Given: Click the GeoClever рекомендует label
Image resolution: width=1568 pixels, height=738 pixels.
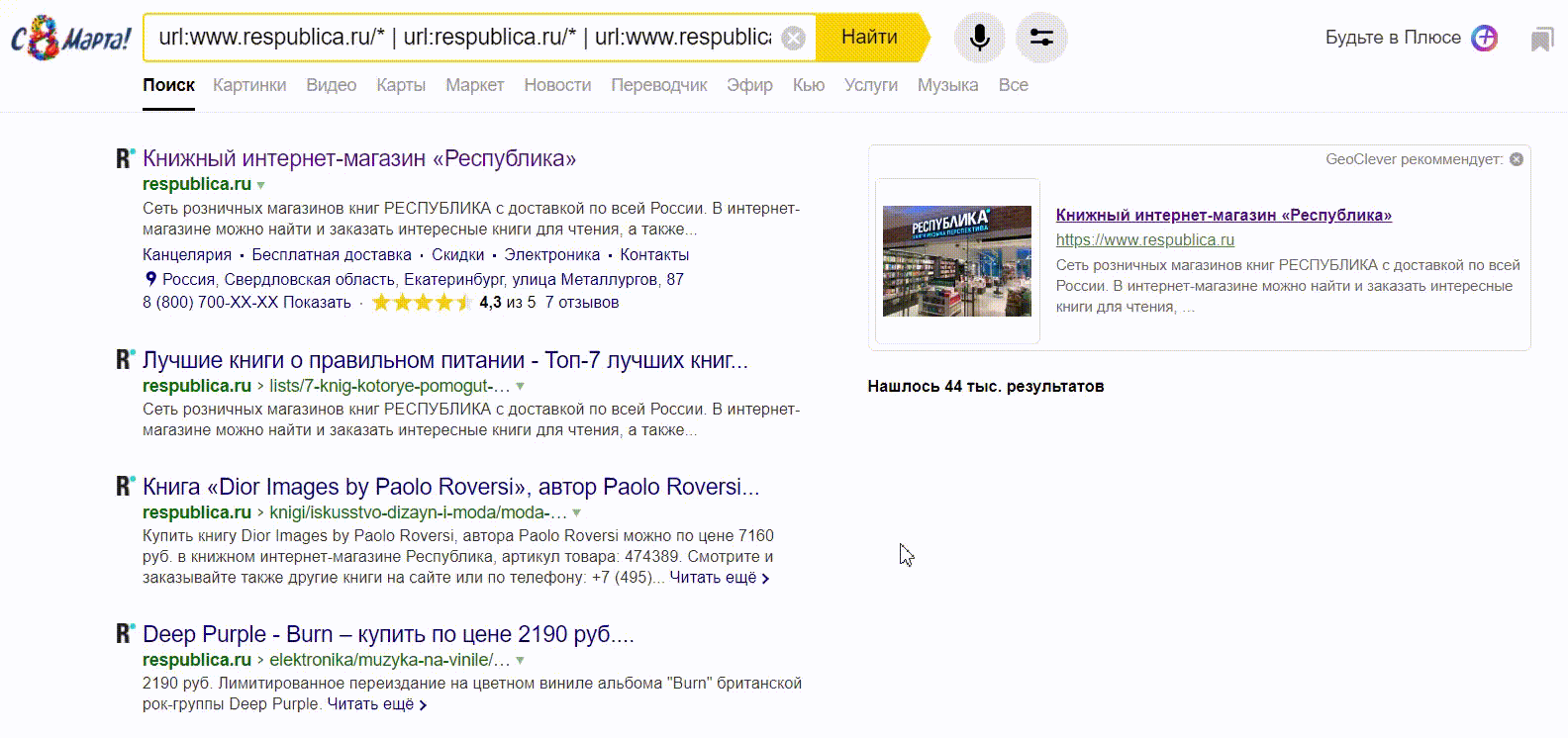Looking at the screenshot, I should (x=1415, y=159).
